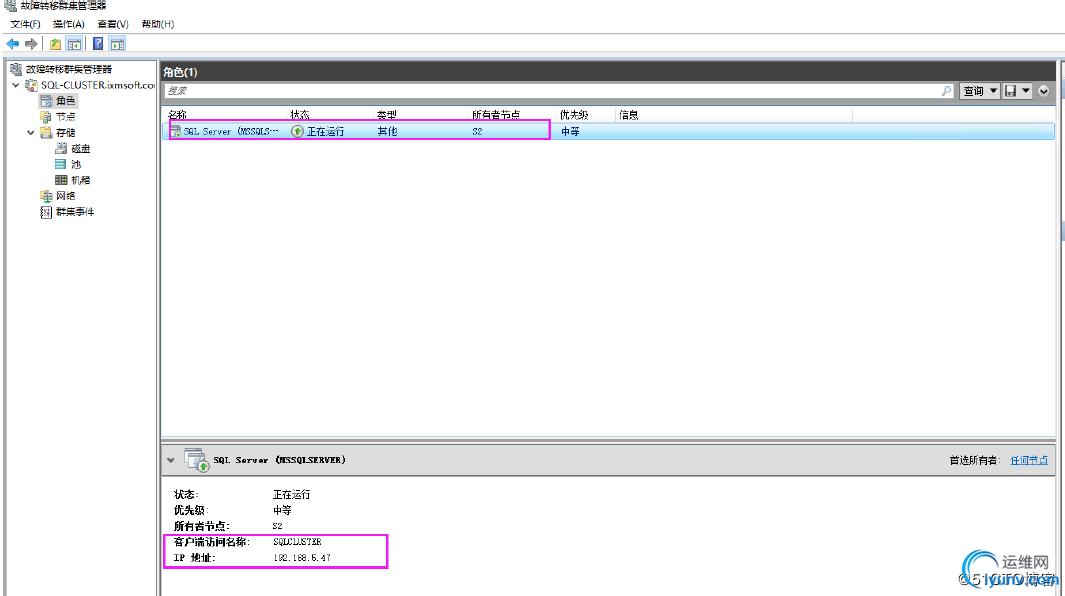Click the 中等 priority cell
This screenshot has width=1065, height=596.
pyautogui.click(x=570, y=131)
